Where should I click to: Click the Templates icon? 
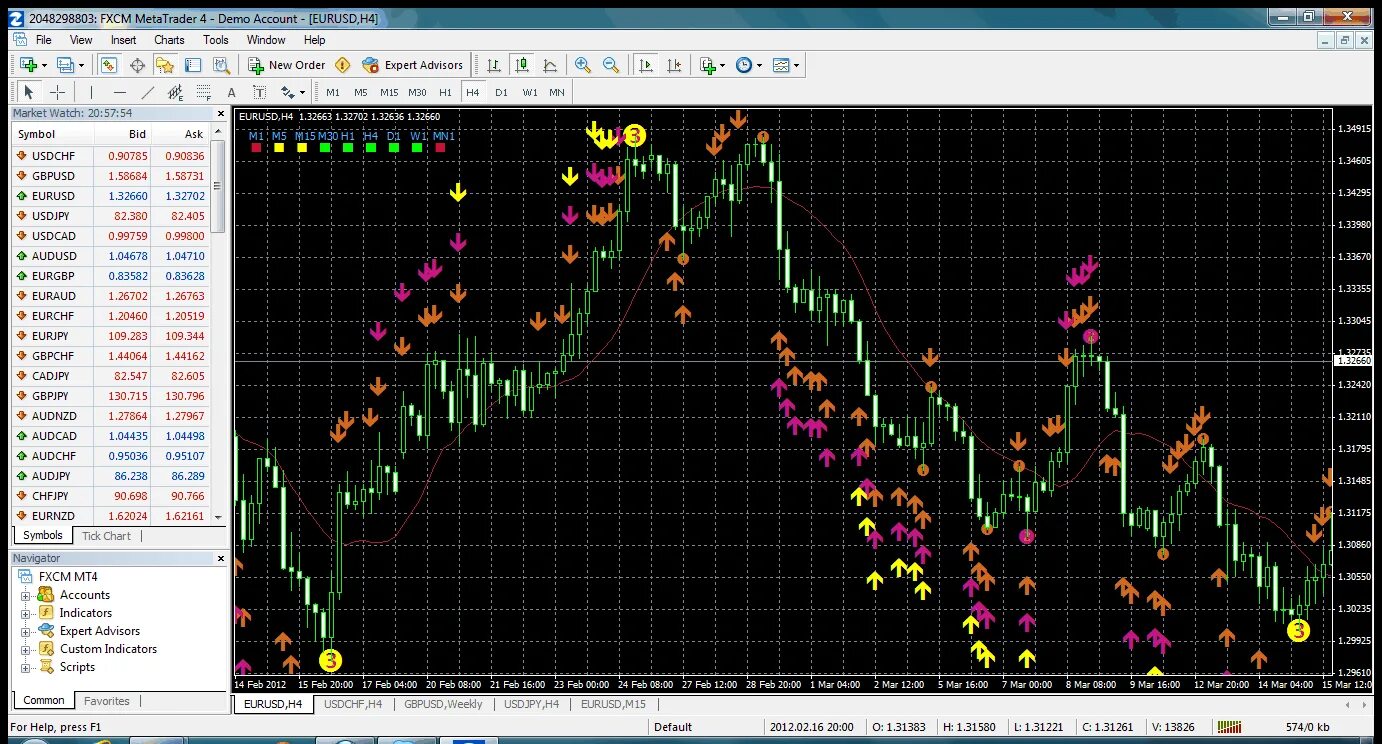point(781,65)
